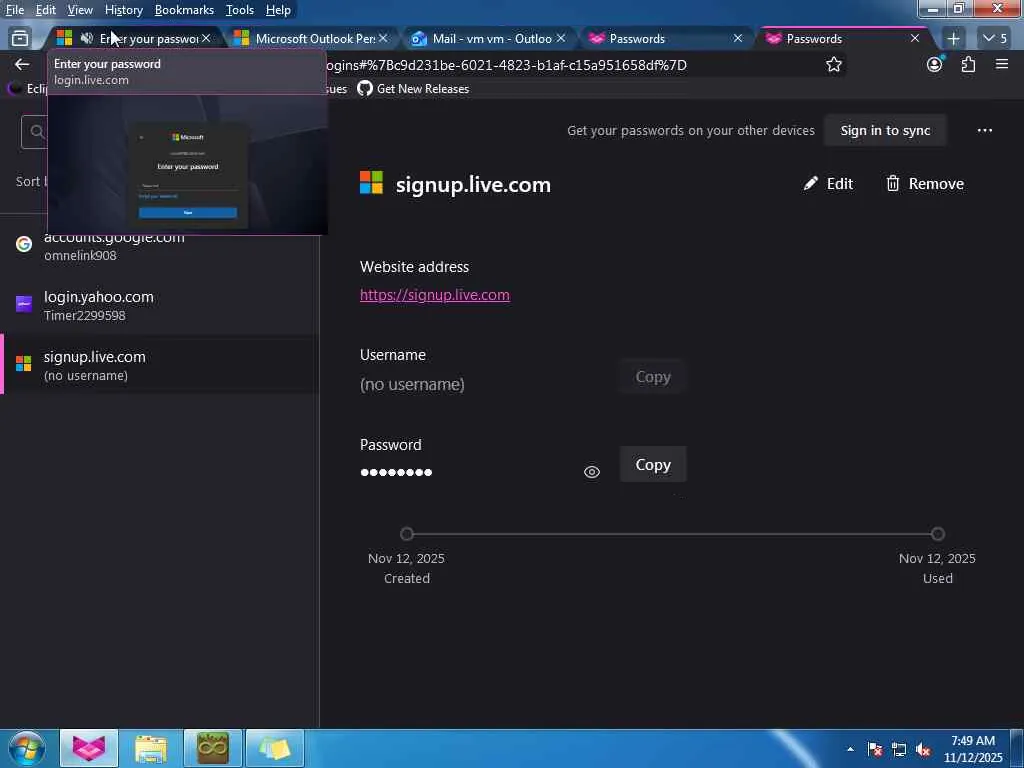This screenshot has width=1024, height=768.
Task: Click the Microsoft logo beside signup.live.com heading
Action: coord(372,183)
